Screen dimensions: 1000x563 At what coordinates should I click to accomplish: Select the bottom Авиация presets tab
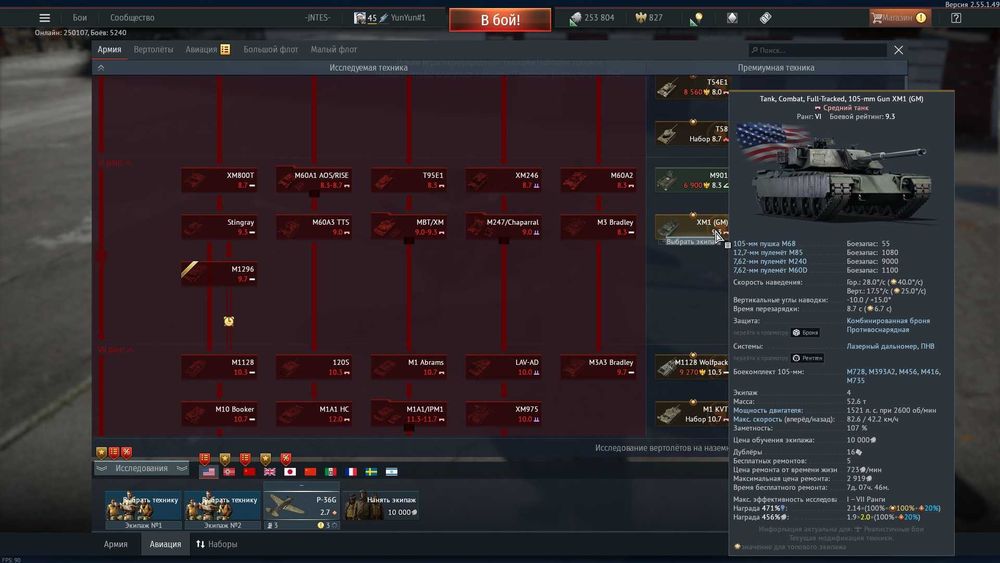165,544
